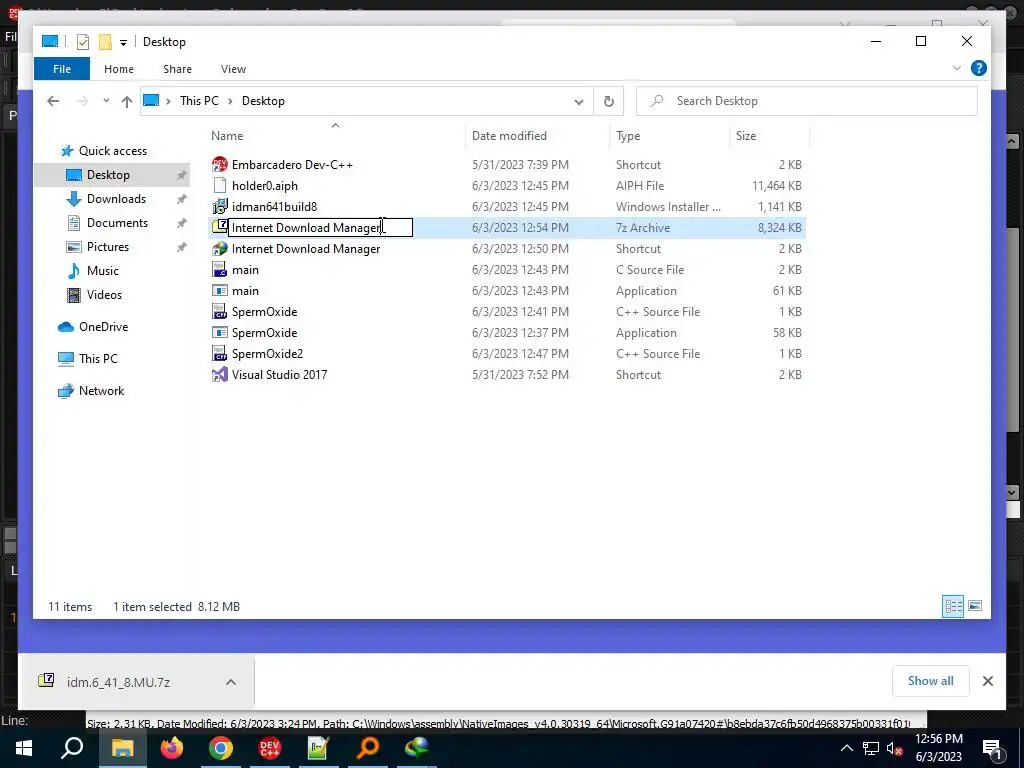
Task: Open address bar history dropdown
Action: click(x=579, y=101)
